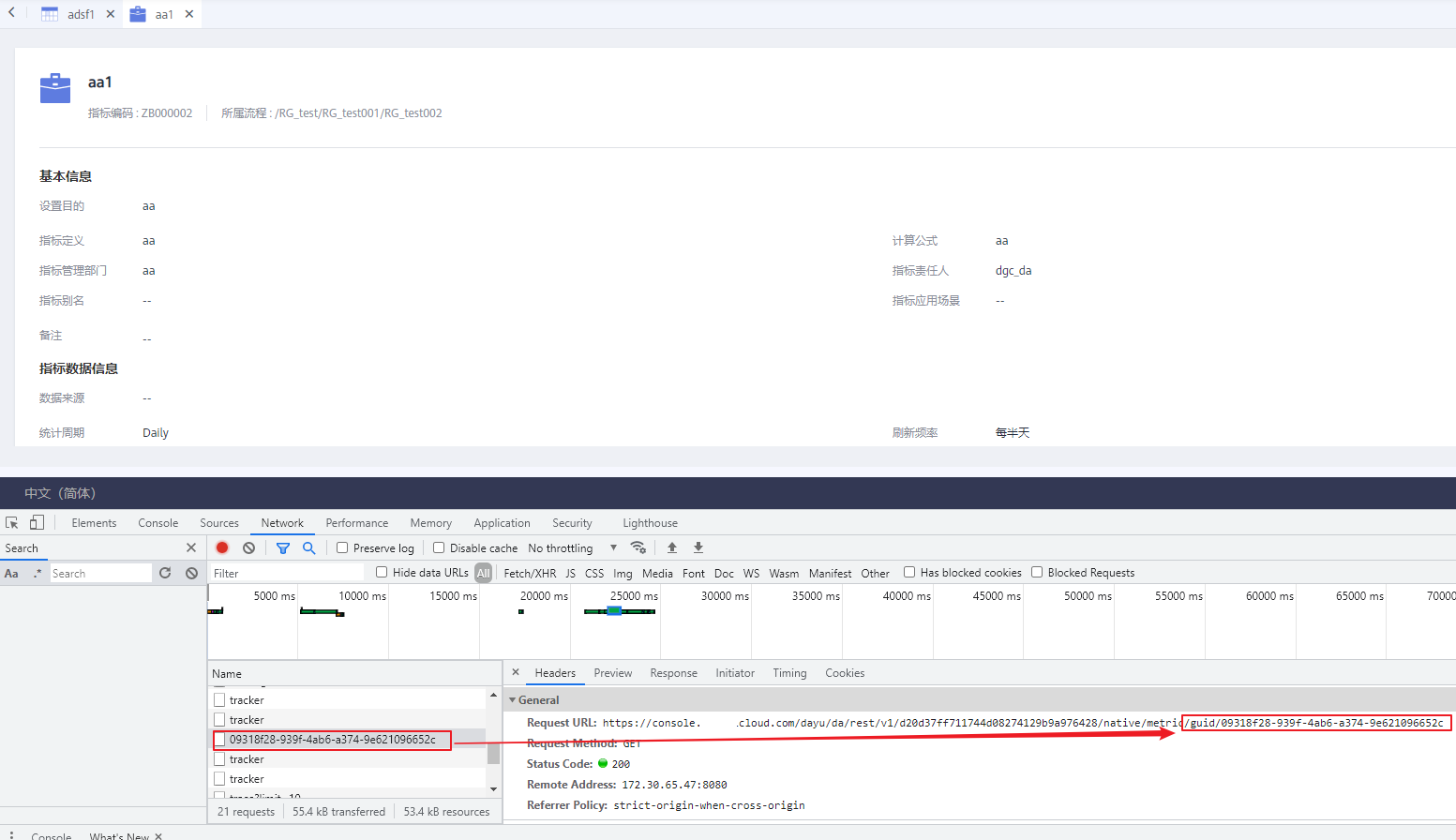The image size is (1456, 840).
Task: Filter requests by Manifest
Action: click(830, 573)
